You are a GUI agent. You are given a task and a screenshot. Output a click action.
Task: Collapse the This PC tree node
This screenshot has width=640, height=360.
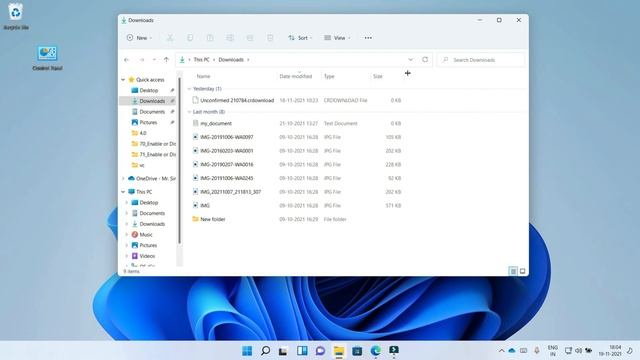[123, 192]
